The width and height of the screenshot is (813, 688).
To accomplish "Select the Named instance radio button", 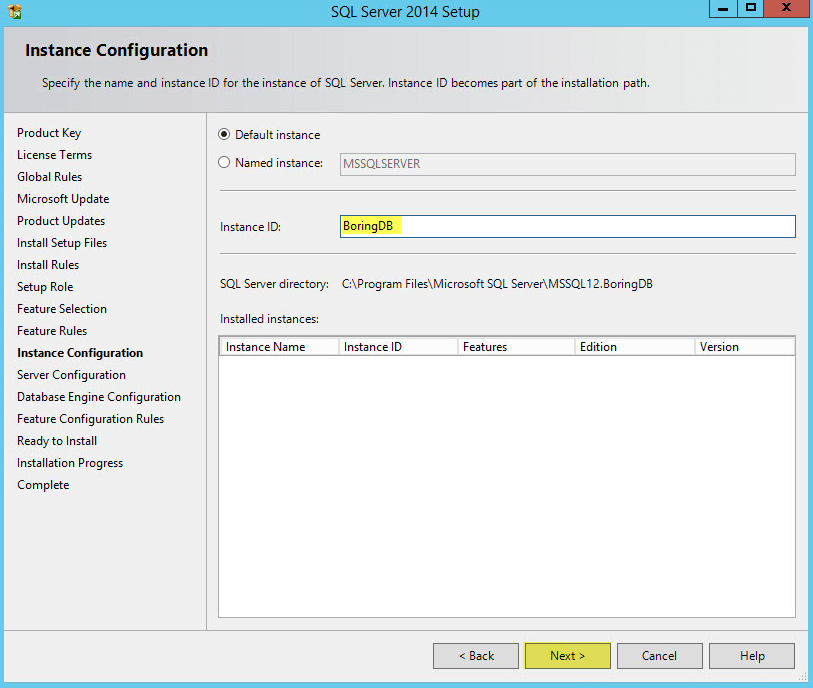I will (x=224, y=163).
